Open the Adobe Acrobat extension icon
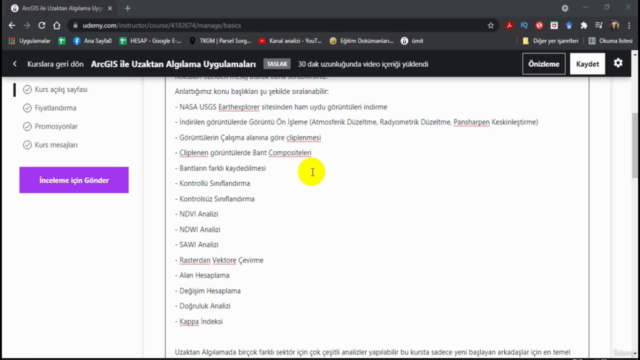Image resolution: width=640 pixels, height=360 pixels. (x=509, y=25)
